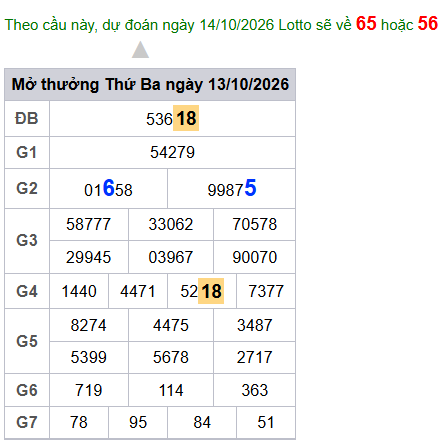Click G6 number 719
The height and width of the screenshot is (445, 447).
[88, 390]
